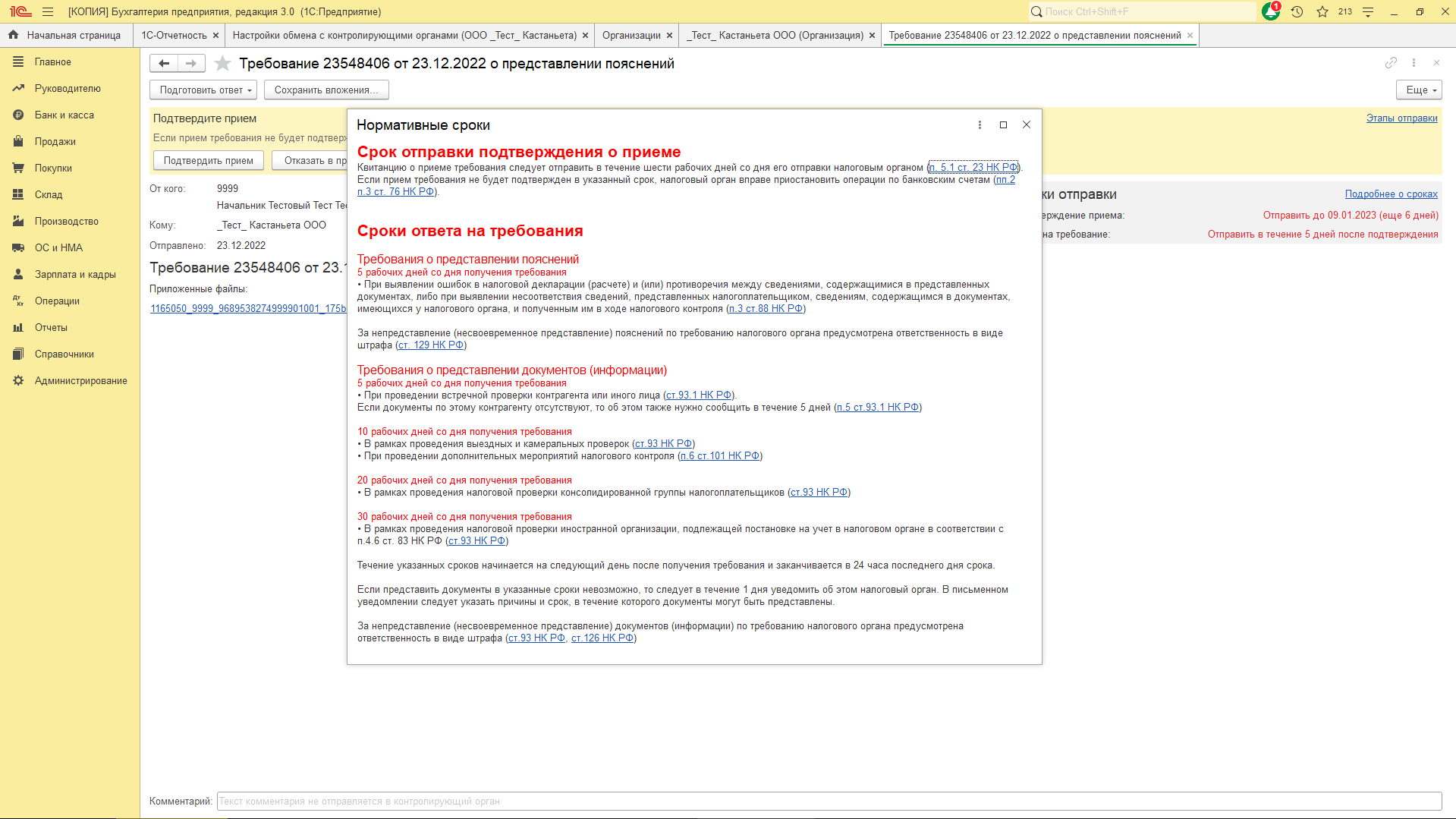The width and height of the screenshot is (1456, 819).
Task: Expand Подготовить ответ dropdown
Action: (203, 90)
